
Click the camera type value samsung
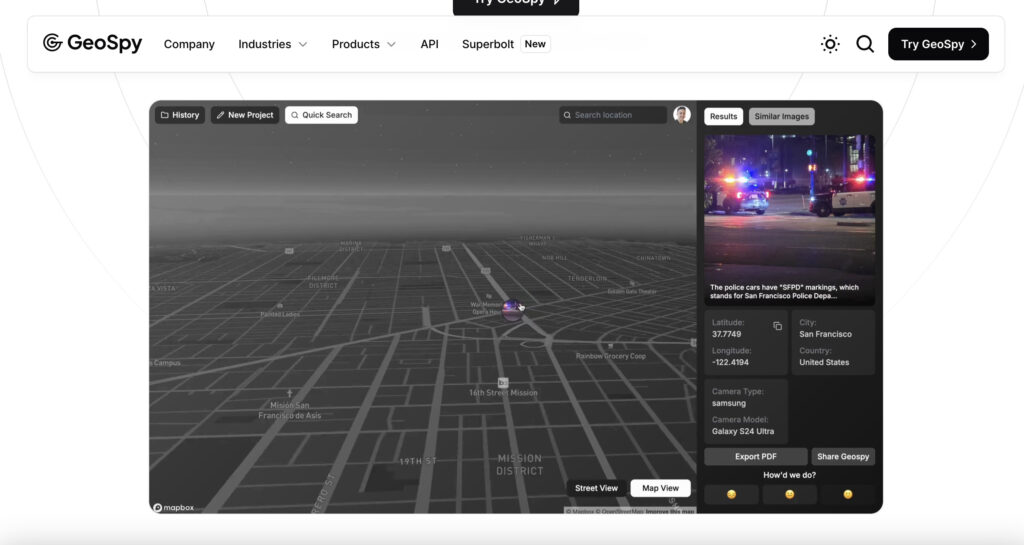pyautogui.click(x=729, y=403)
